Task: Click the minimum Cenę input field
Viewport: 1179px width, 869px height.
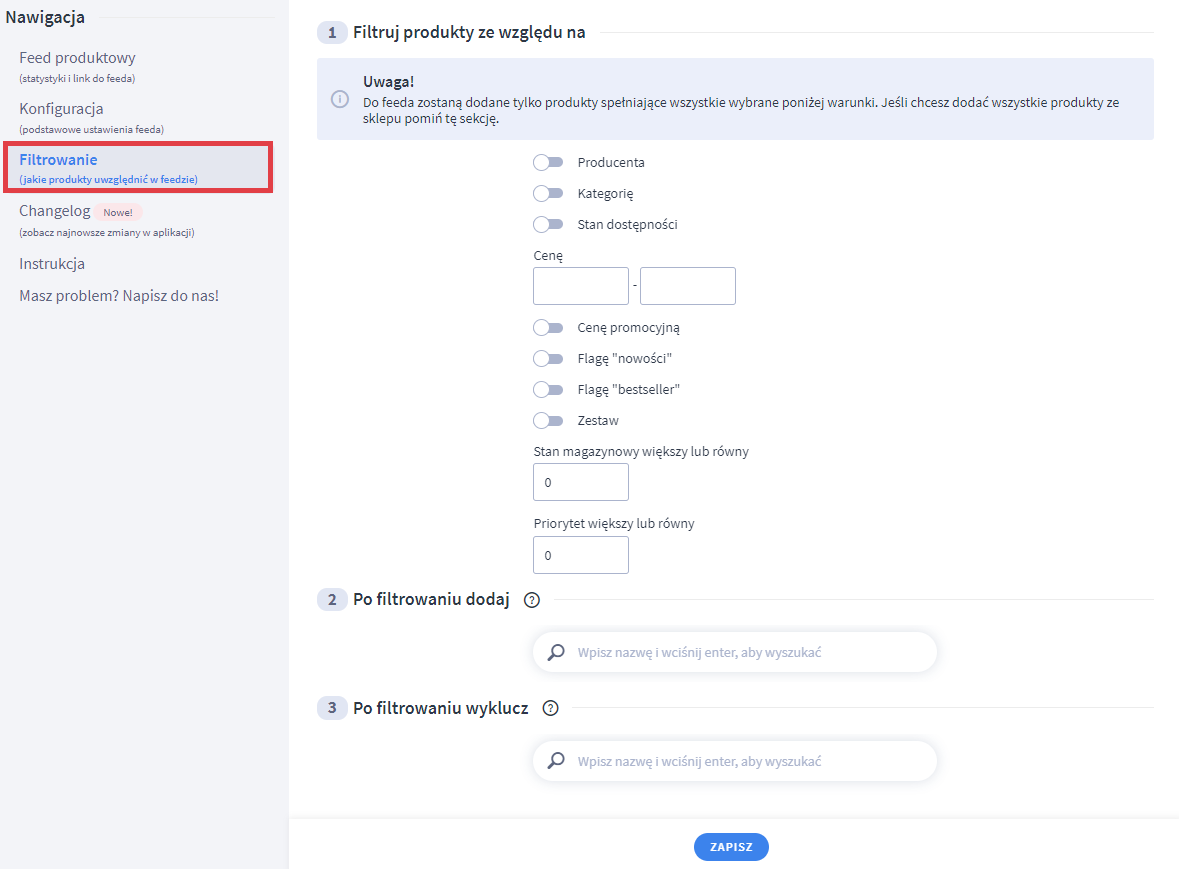Action: [581, 286]
